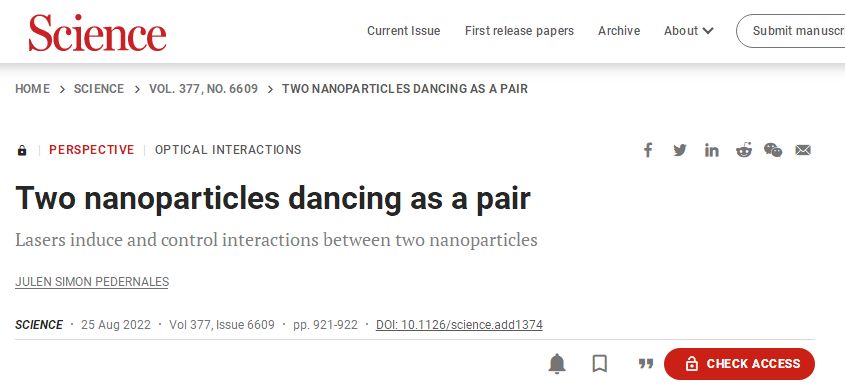
Task: Open author Julen Simon Pedernales link
Action: coord(92,282)
